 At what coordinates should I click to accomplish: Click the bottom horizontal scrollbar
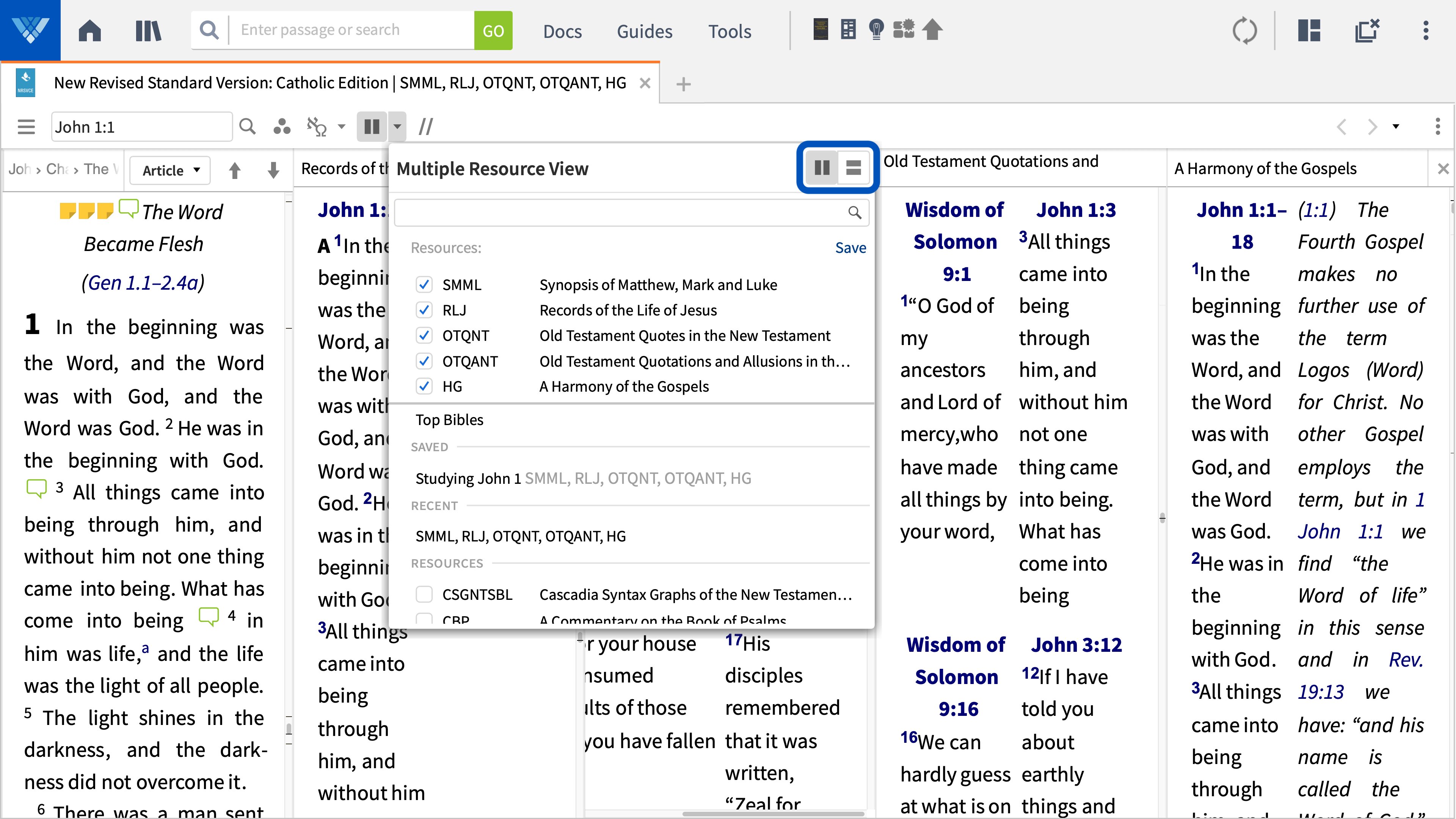773,814
